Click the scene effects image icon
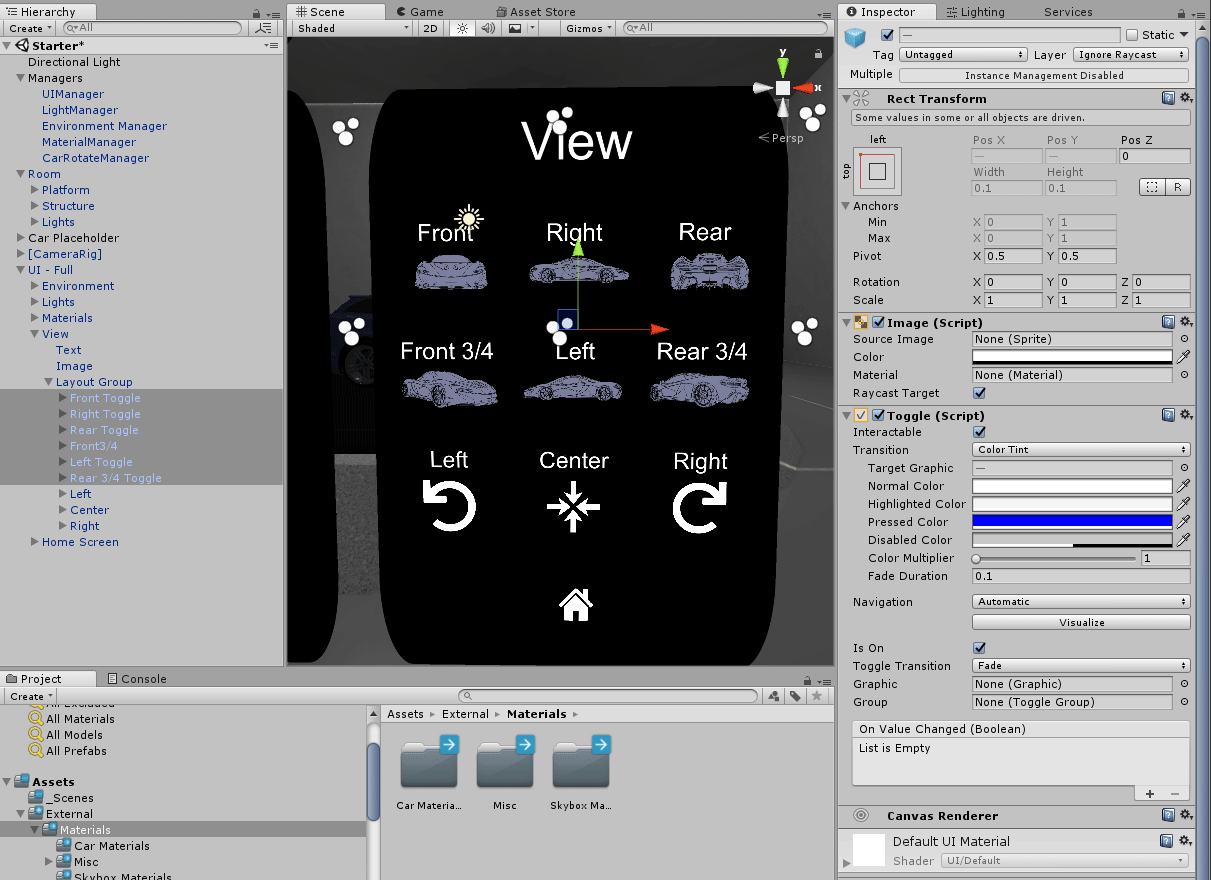The image size is (1211, 880). click(x=515, y=29)
